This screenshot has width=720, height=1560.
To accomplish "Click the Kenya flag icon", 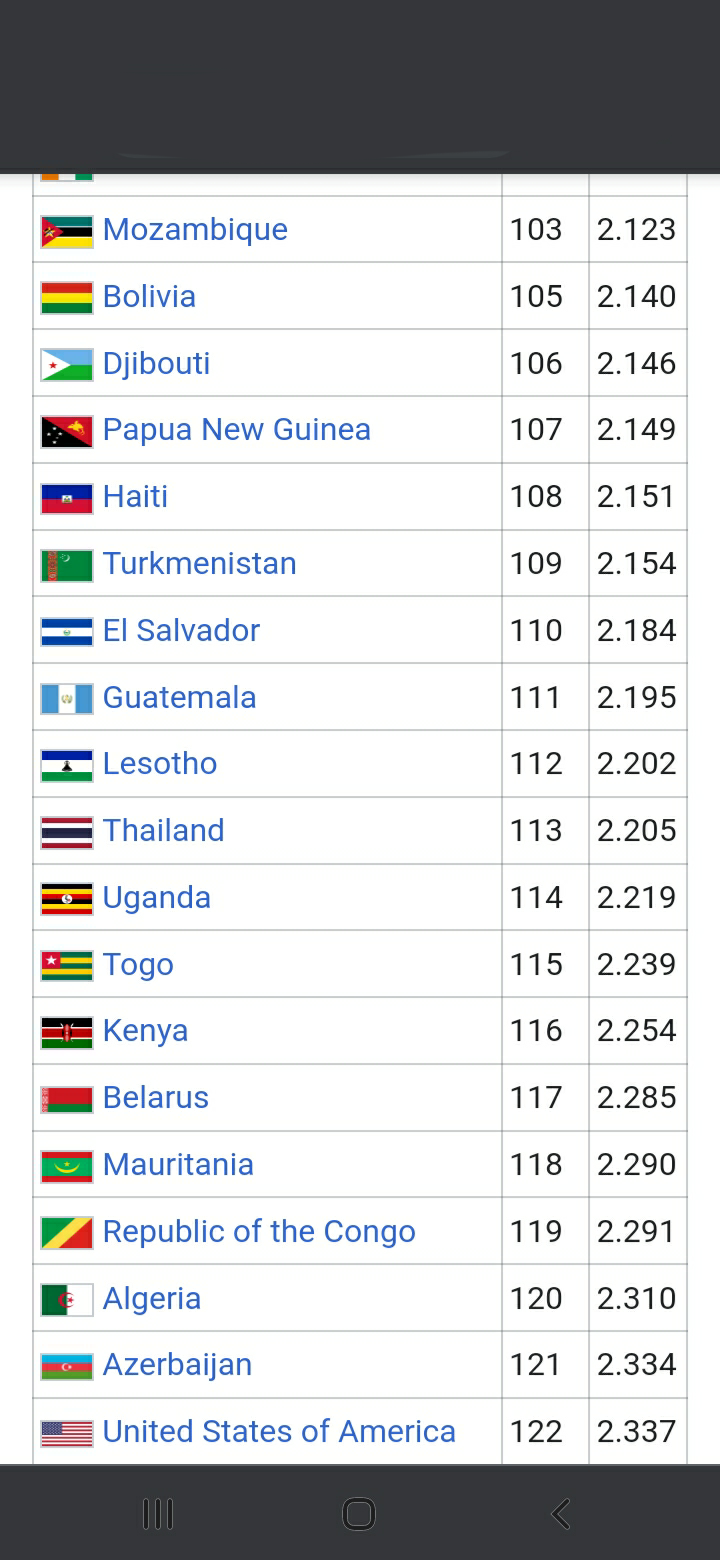I will coord(67,1032).
